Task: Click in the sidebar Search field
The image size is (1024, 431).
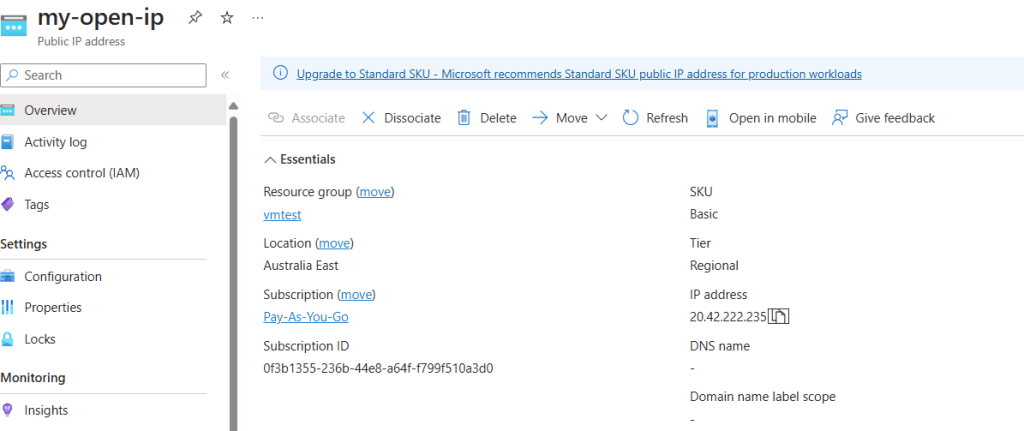Action: click(104, 75)
